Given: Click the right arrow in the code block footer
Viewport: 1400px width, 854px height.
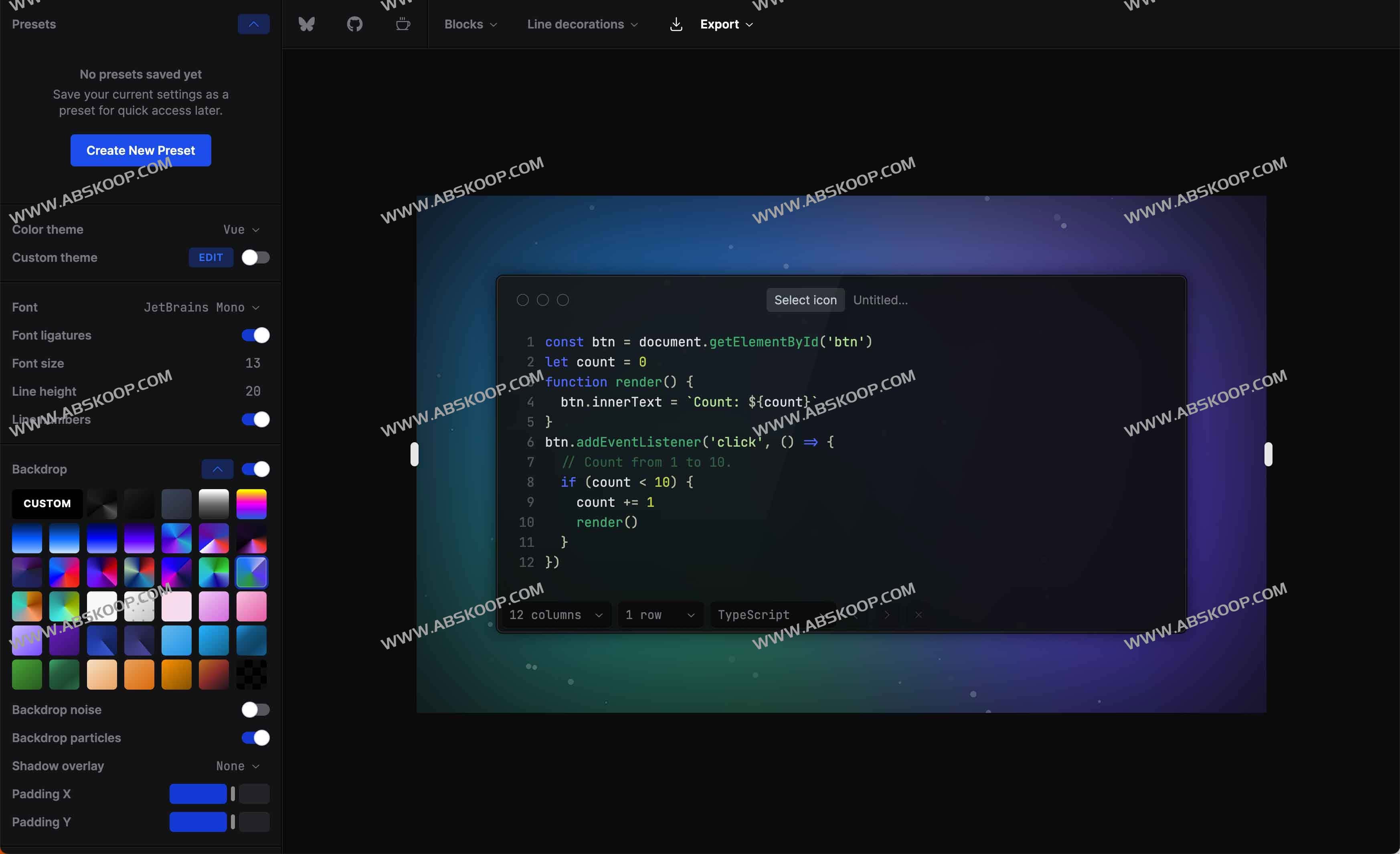Looking at the screenshot, I should click(886, 615).
